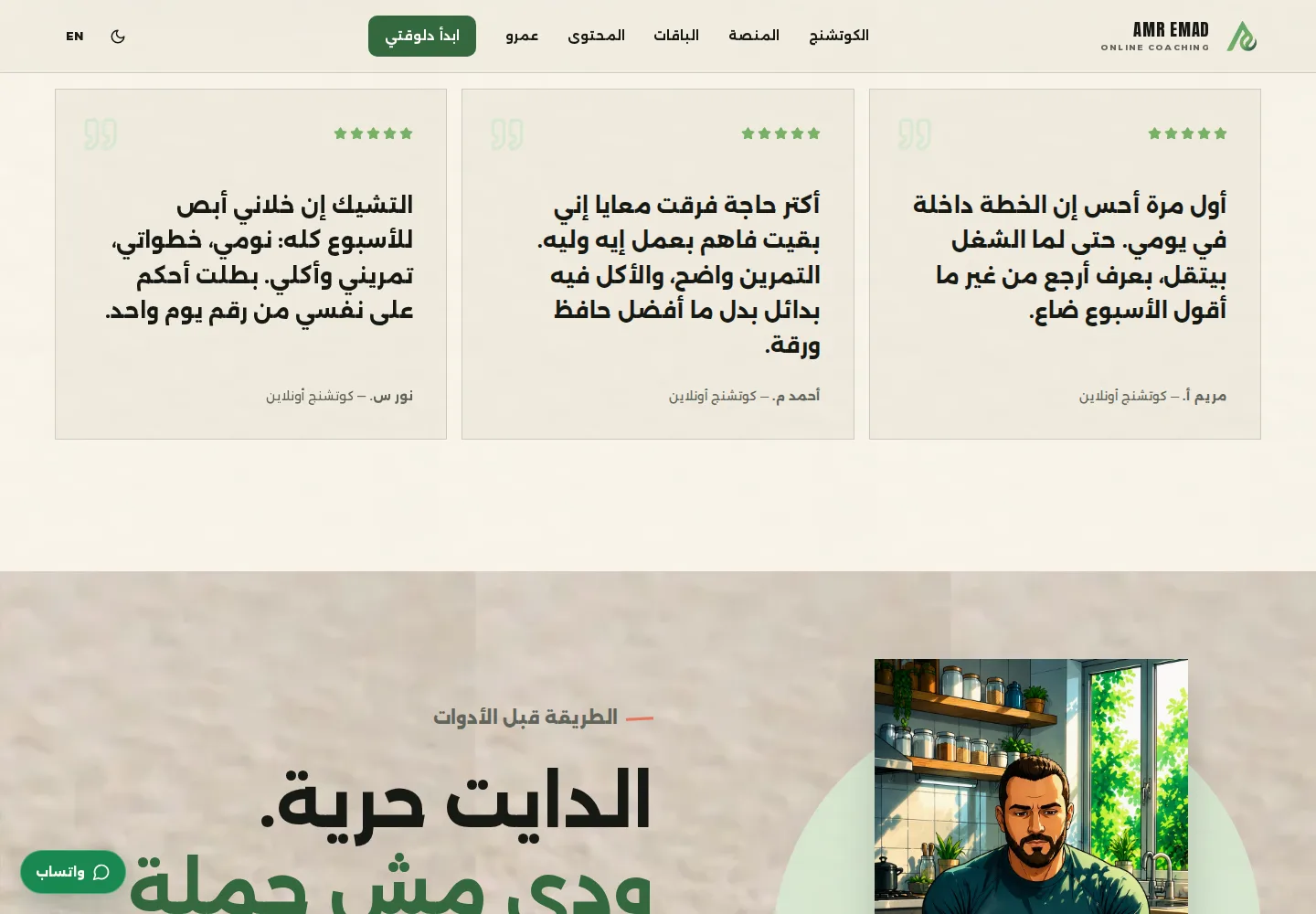This screenshot has width=1316, height=914.
Task: Toggle dark mode with the moon icon
Action: point(118,37)
